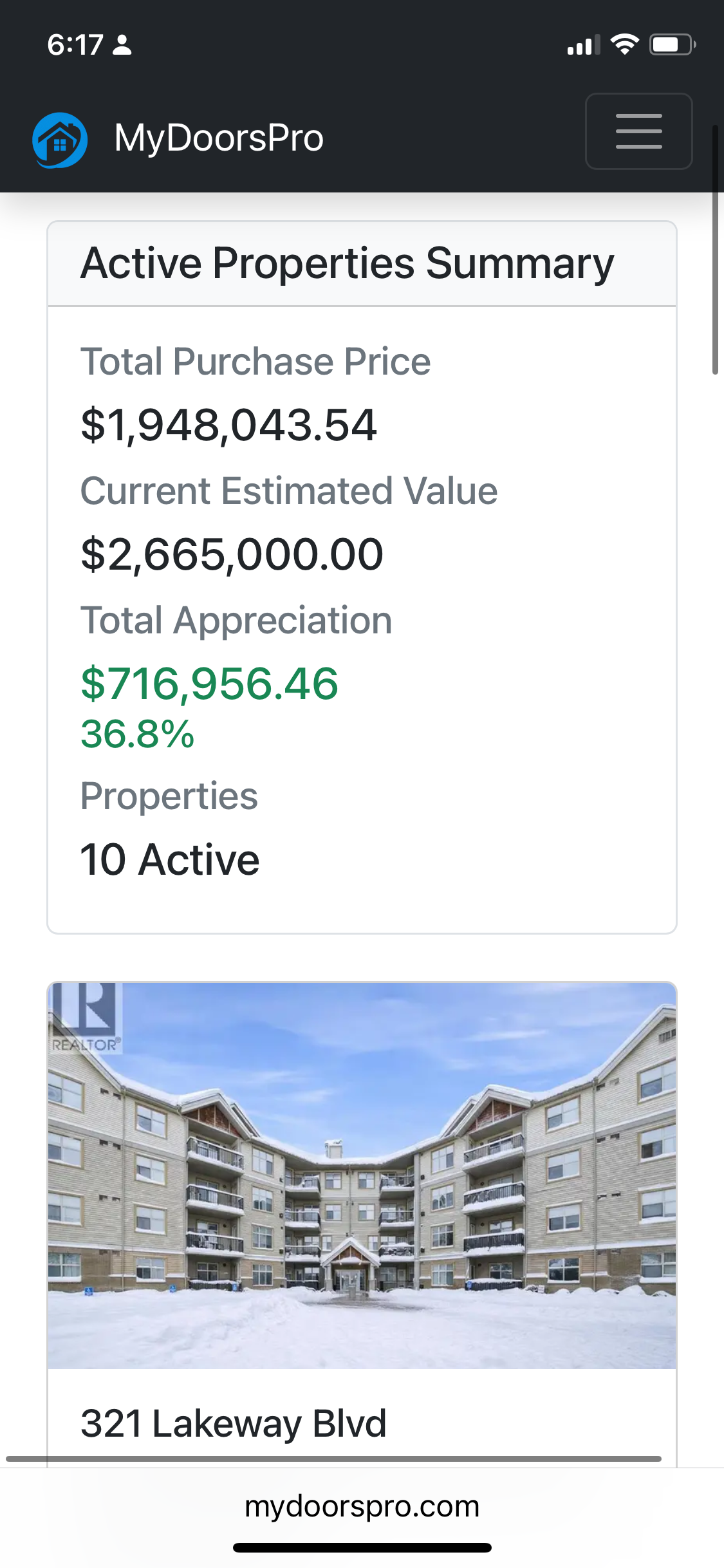Click the MyDoorsPro blue house logo
This screenshot has width=724, height=1568.
point(60,140)
